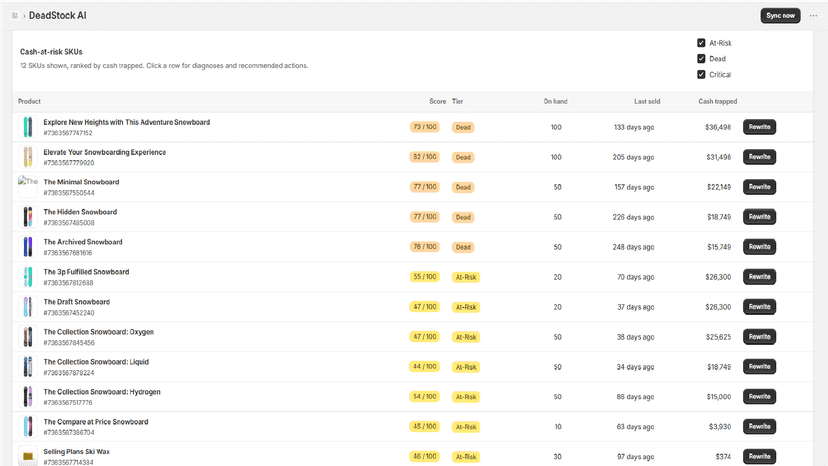This screenshot has height=466, width=828.
Task: Open the Collection Snowboard: Hydrogen thumbnail
Action: [27, 396]
